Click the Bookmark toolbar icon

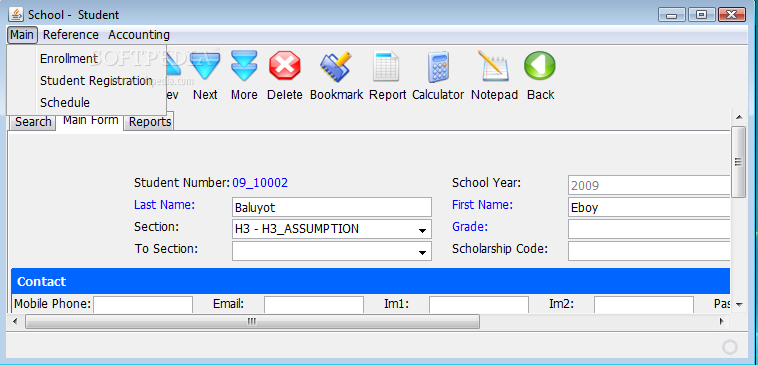tap(336, 66)
